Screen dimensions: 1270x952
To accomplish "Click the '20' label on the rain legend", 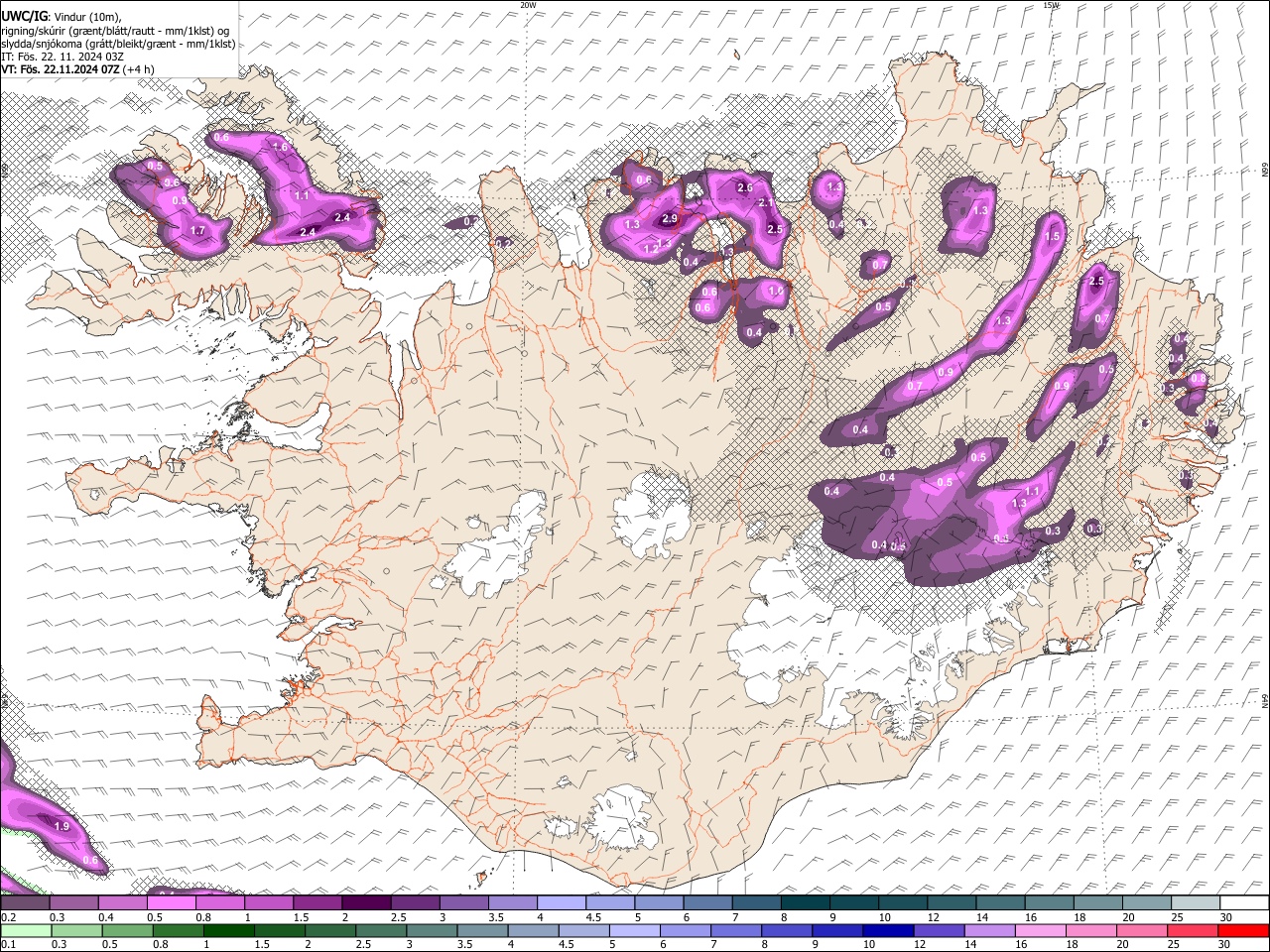I will pyautogui.click(x=1122, y=944).
